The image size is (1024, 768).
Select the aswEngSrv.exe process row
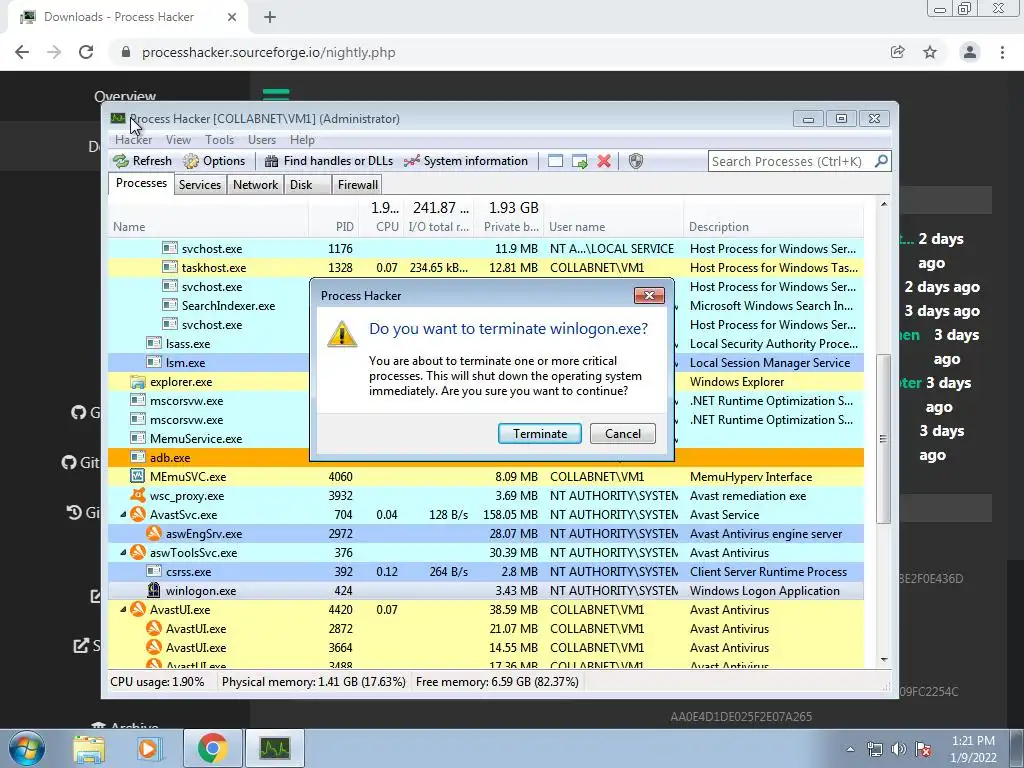(486, 534)
